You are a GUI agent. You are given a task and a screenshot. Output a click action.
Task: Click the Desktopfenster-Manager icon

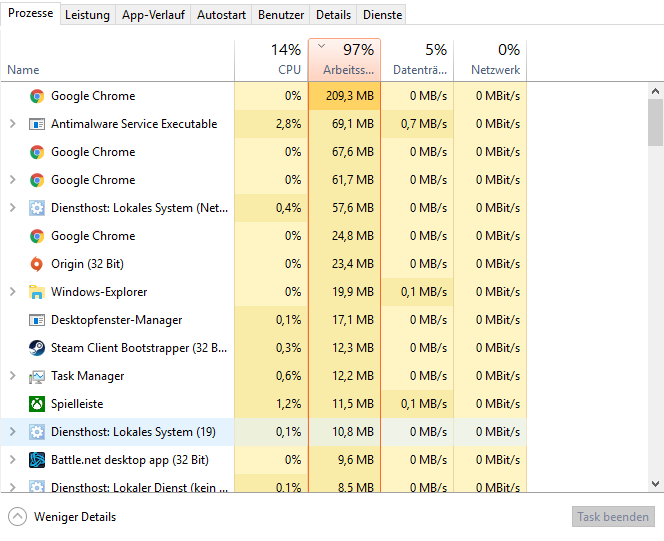(37, 320)
